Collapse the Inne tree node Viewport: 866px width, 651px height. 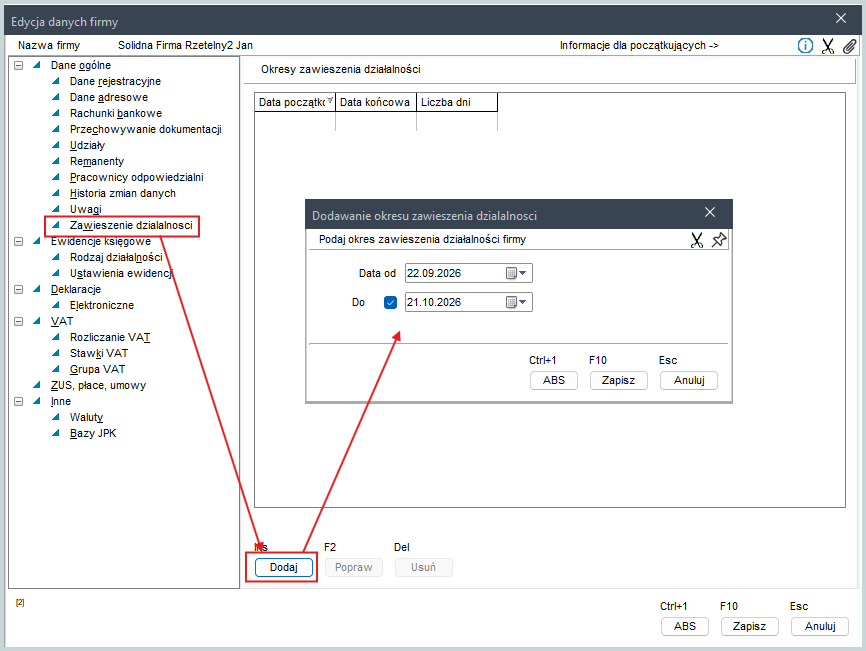[x=19, y=401]
